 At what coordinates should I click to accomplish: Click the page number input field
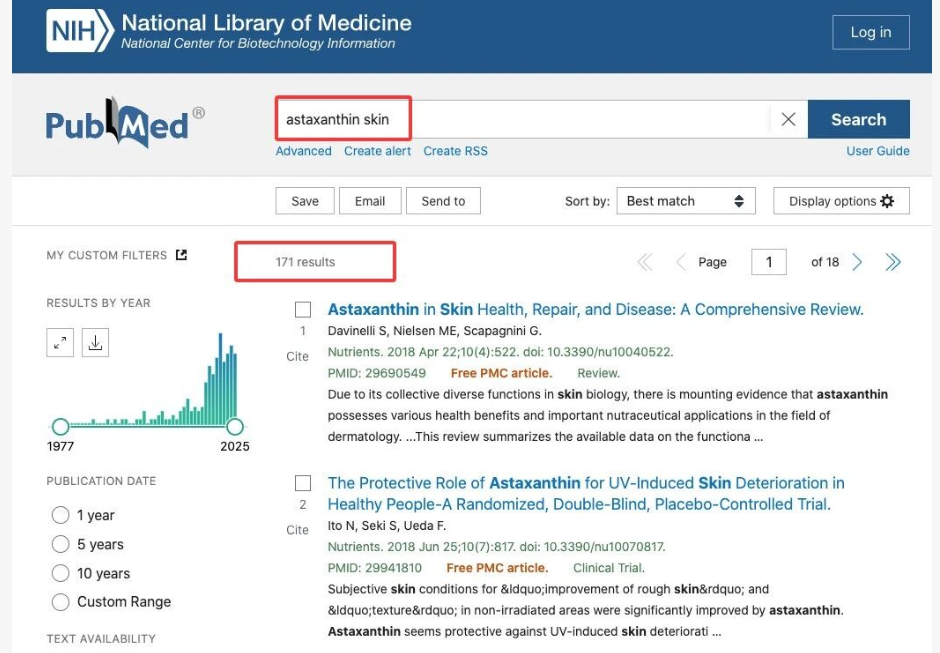[768, 262]
